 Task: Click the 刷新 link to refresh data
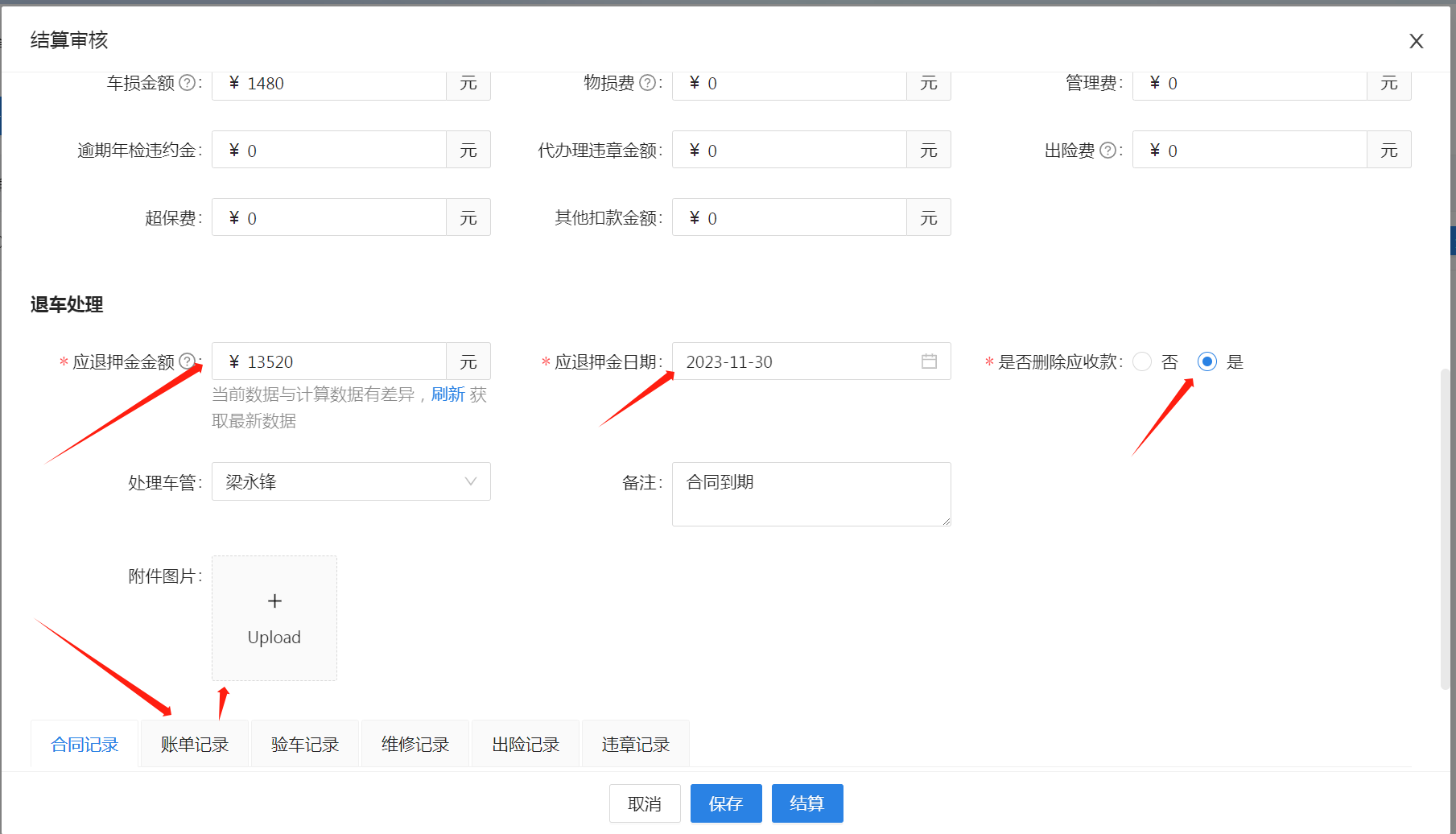(x=448, y=394)
